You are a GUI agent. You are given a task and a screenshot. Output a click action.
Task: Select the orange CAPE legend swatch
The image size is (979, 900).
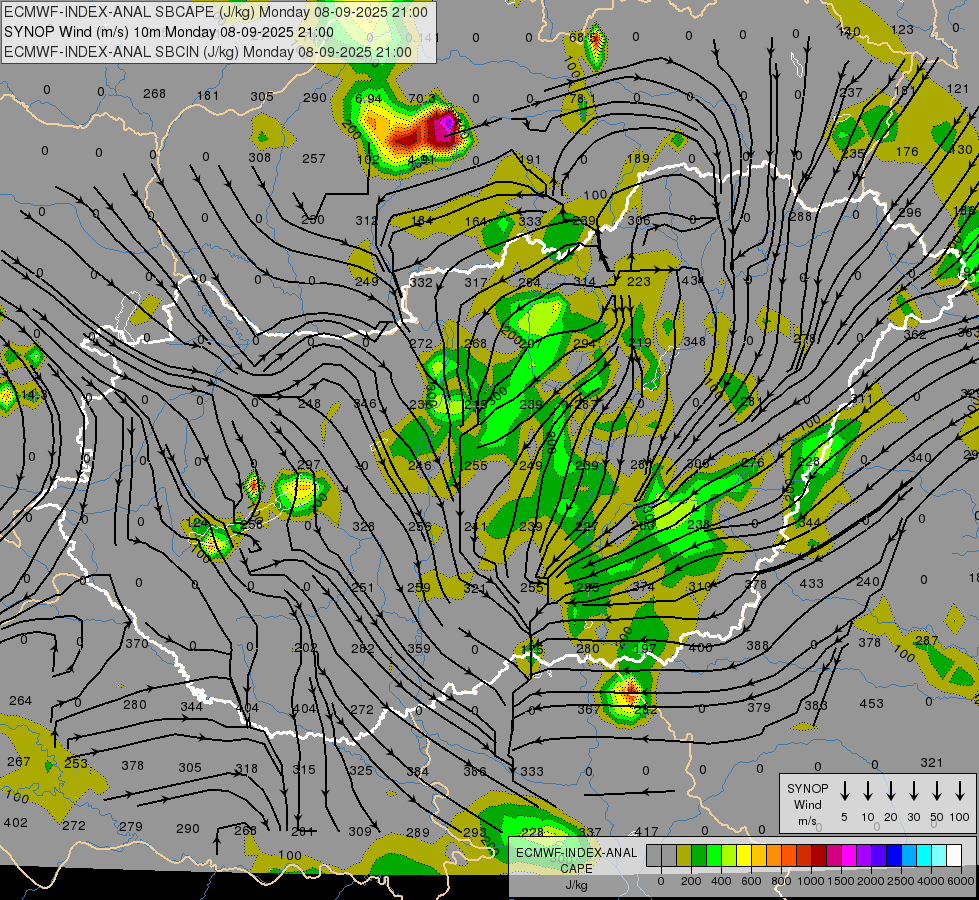[774, 855]
